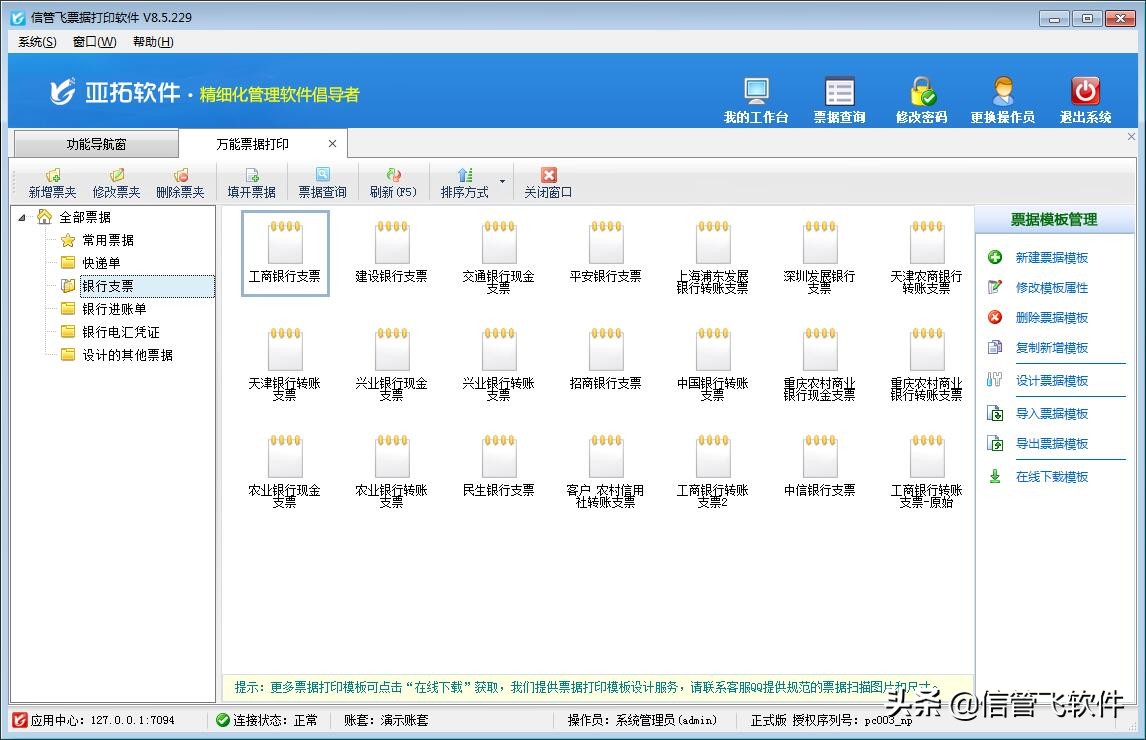Select the 工商银行支票 template

[285, 253]
